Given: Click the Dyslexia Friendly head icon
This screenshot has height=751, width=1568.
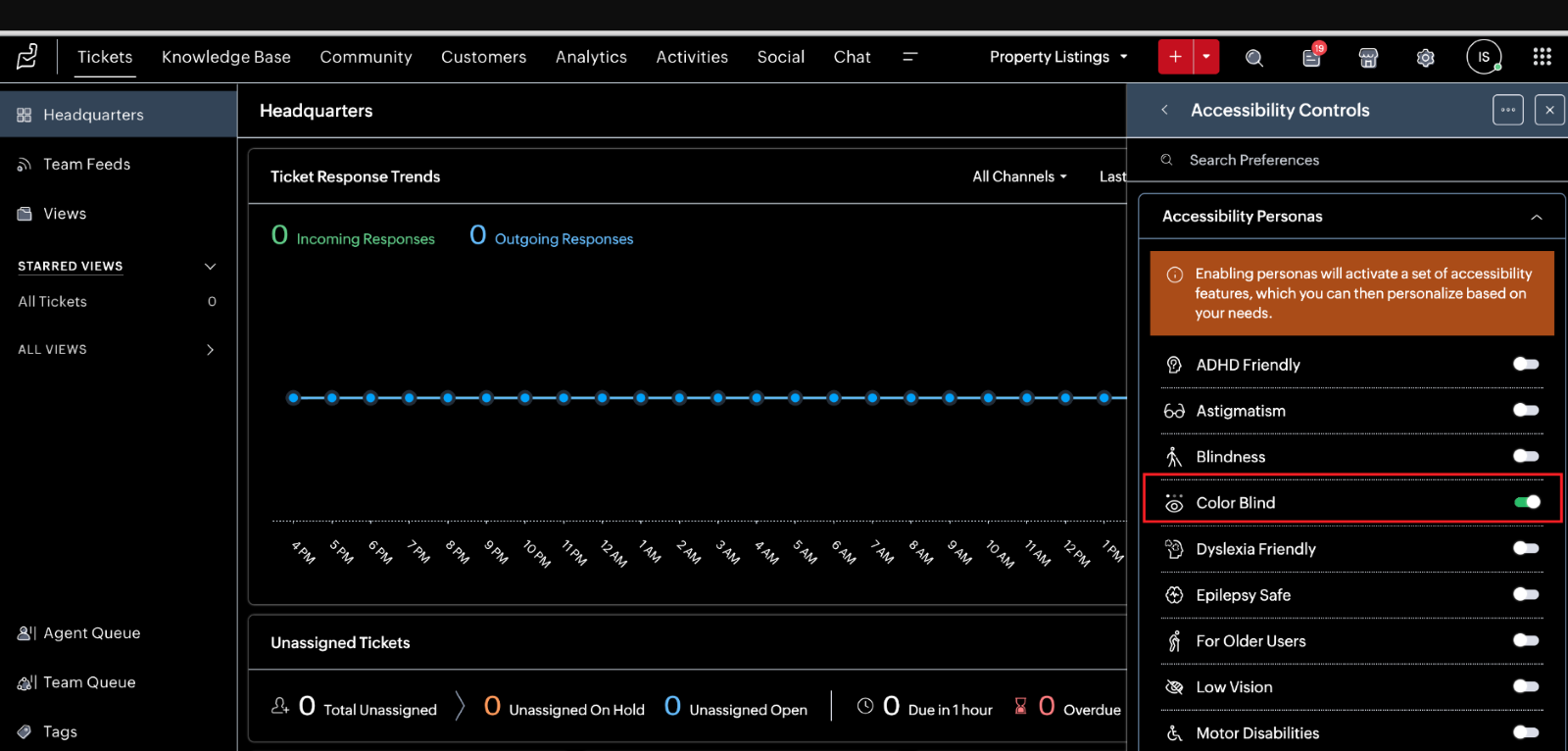Looking at the screenshot, I should (1174, 549).
